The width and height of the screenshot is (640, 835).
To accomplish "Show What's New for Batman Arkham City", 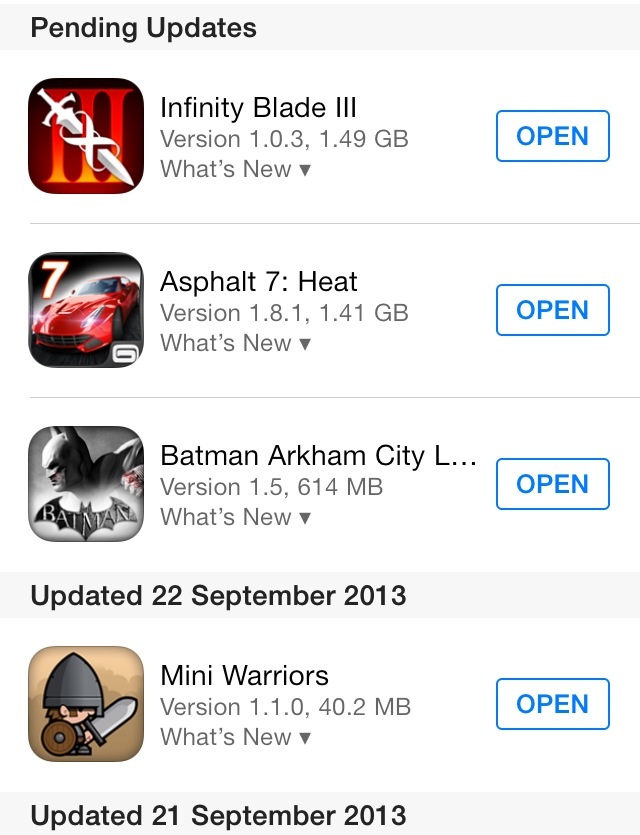I will (235, 517).
